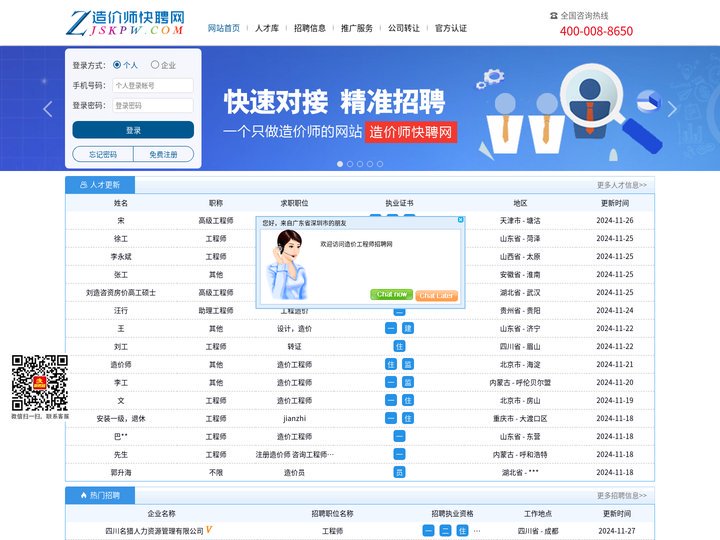The height and width of the screenshot is (540, 720).
Task: Click the 内蒙古 - 呼伦贝尔盟 region cell
Action: coord(520,382)
